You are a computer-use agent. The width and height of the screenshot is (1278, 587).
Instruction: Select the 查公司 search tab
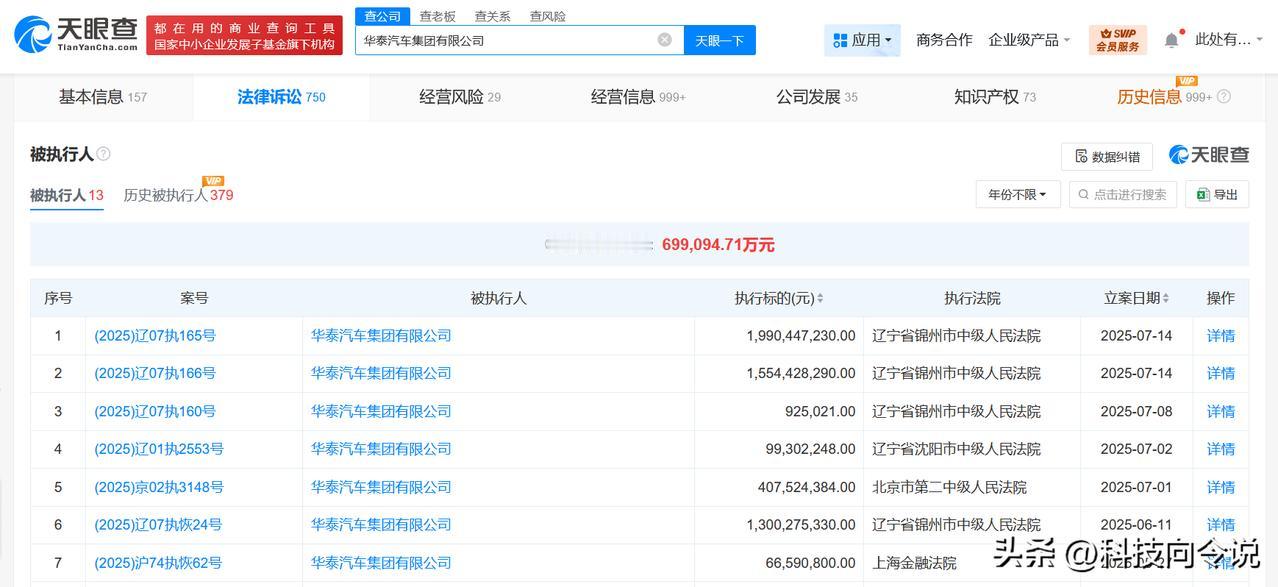(x=382, y=16)
